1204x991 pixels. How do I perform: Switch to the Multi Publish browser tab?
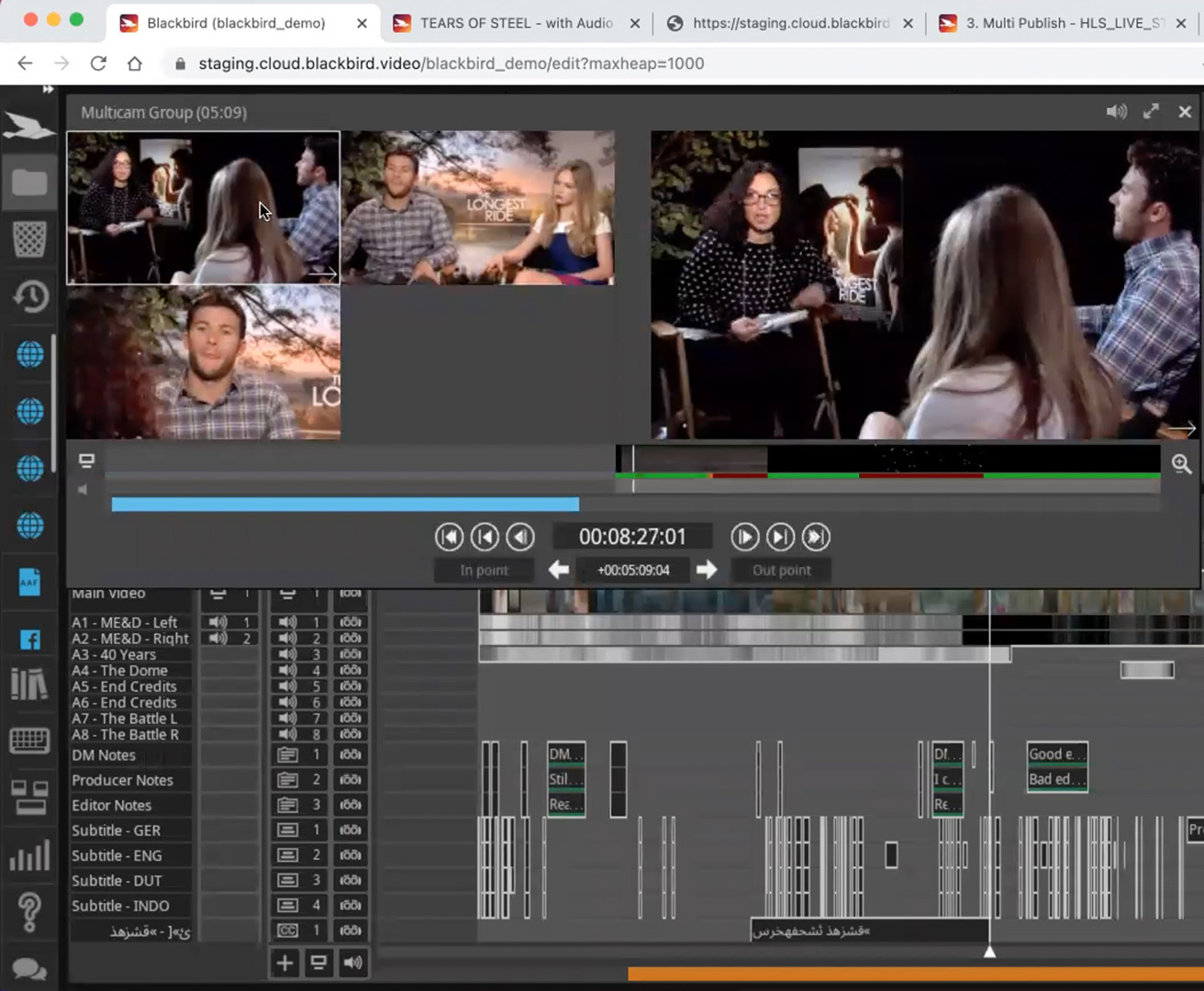click(1063, 23)
